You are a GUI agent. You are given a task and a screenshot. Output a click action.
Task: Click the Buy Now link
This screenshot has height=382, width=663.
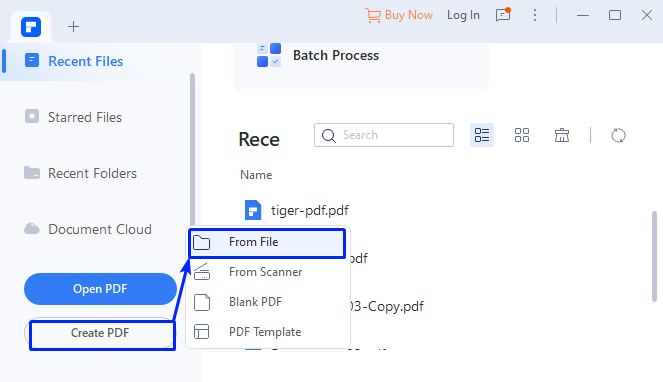(399, 15)
